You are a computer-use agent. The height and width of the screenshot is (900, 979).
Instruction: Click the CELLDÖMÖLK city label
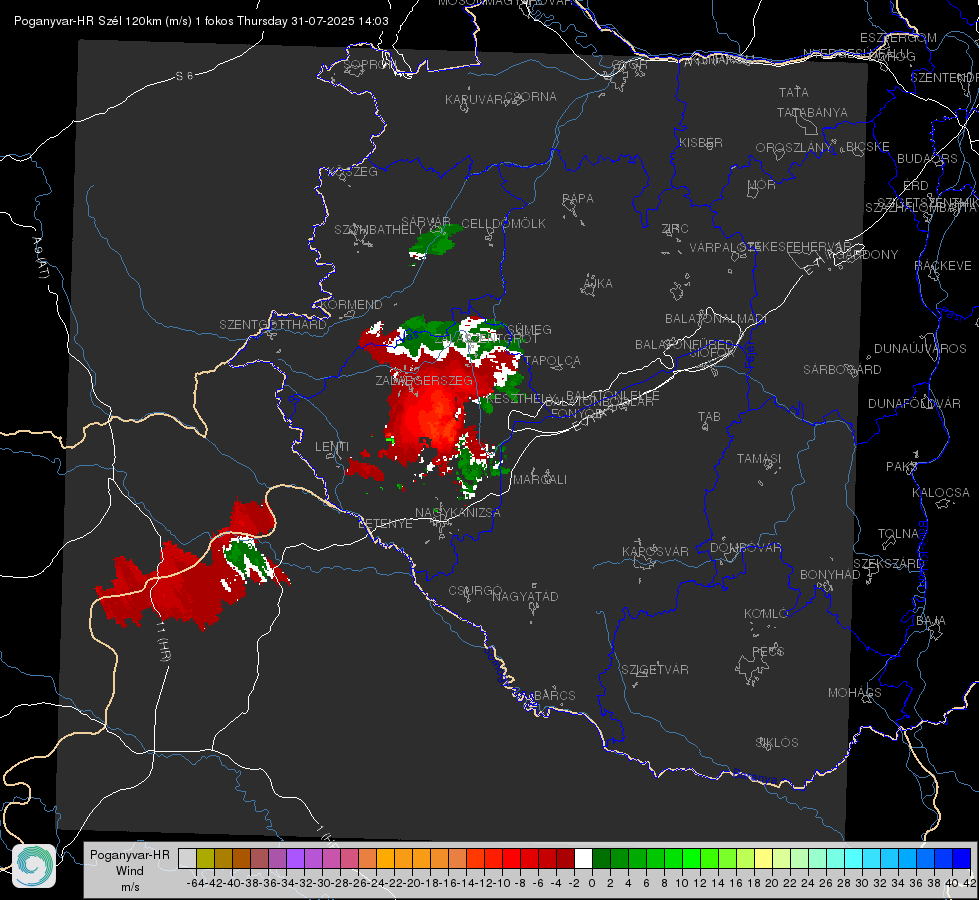pos(503,223)
